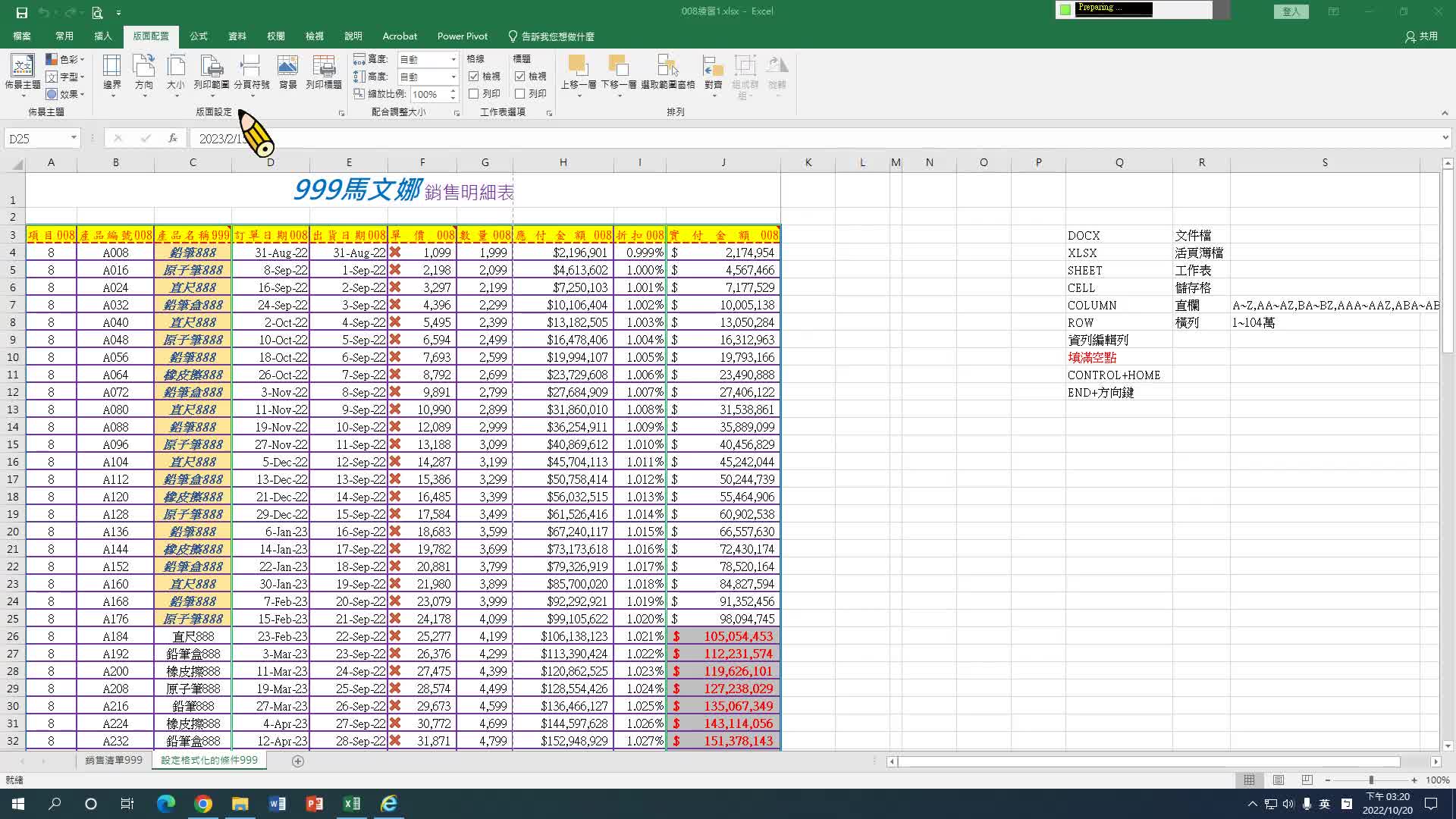Open 配合調整大小 scale to fit dialog launcher

(457, 113)
